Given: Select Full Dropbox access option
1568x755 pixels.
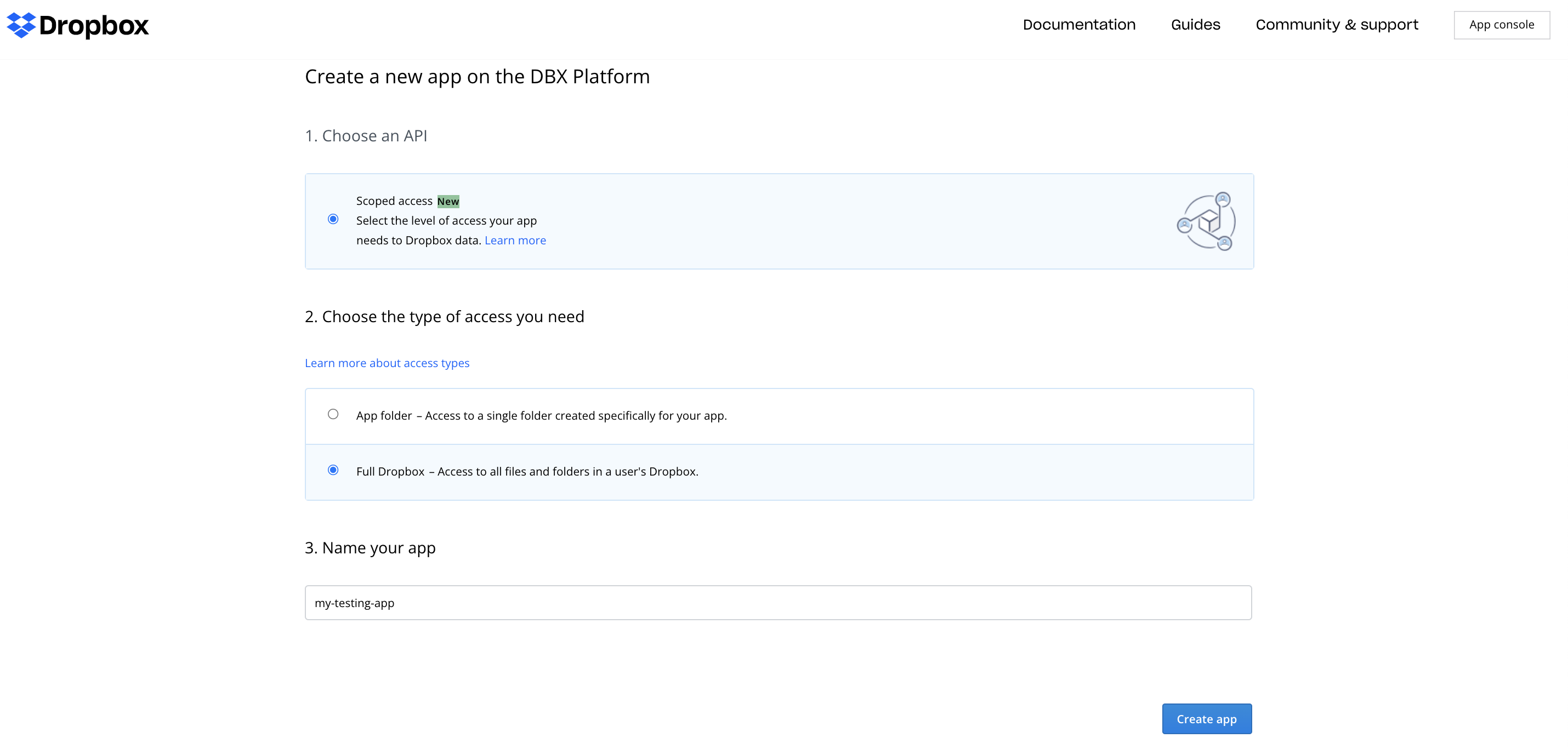Looking at the screenshot, I should [x=332, y=470].
